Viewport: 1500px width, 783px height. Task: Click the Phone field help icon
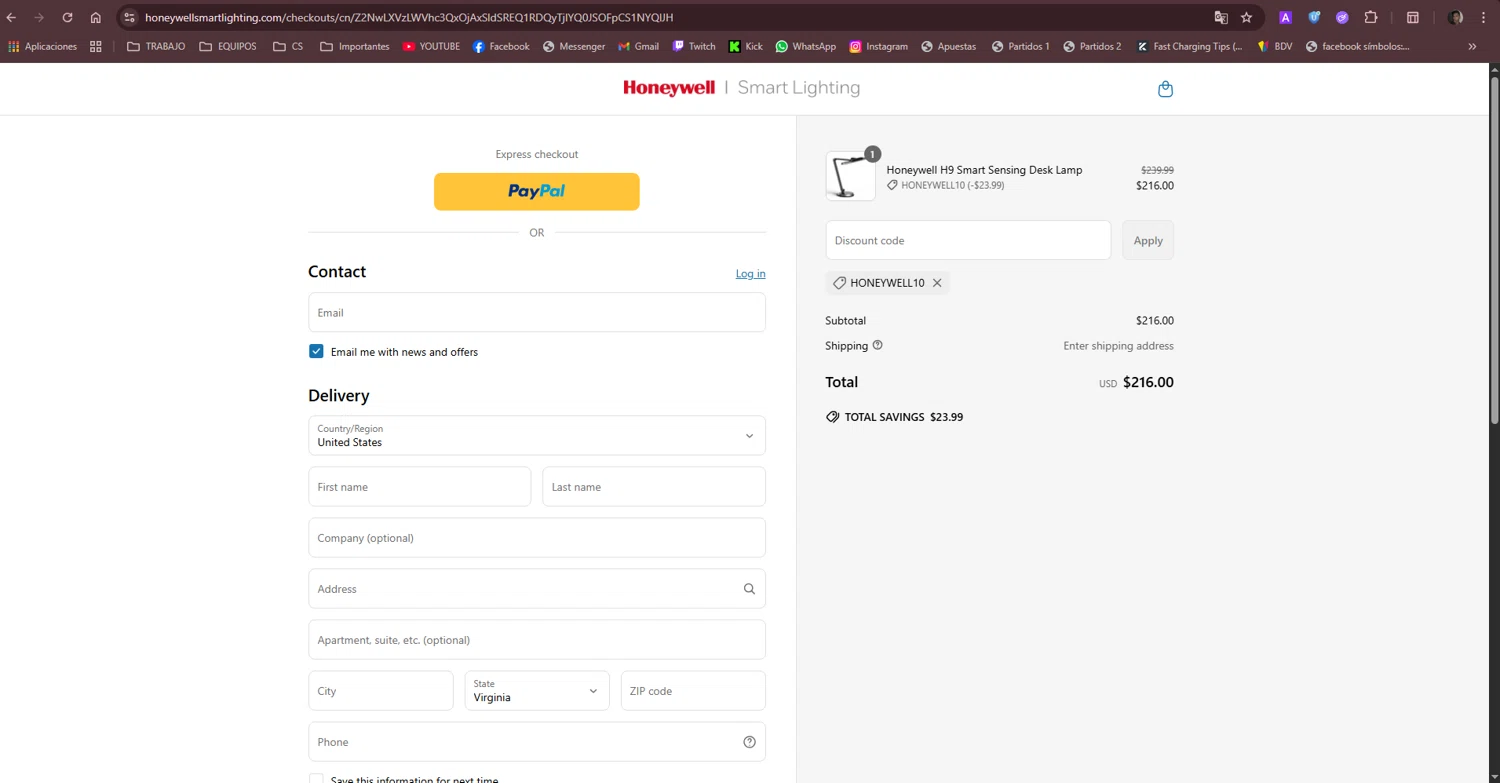(749, 742)
